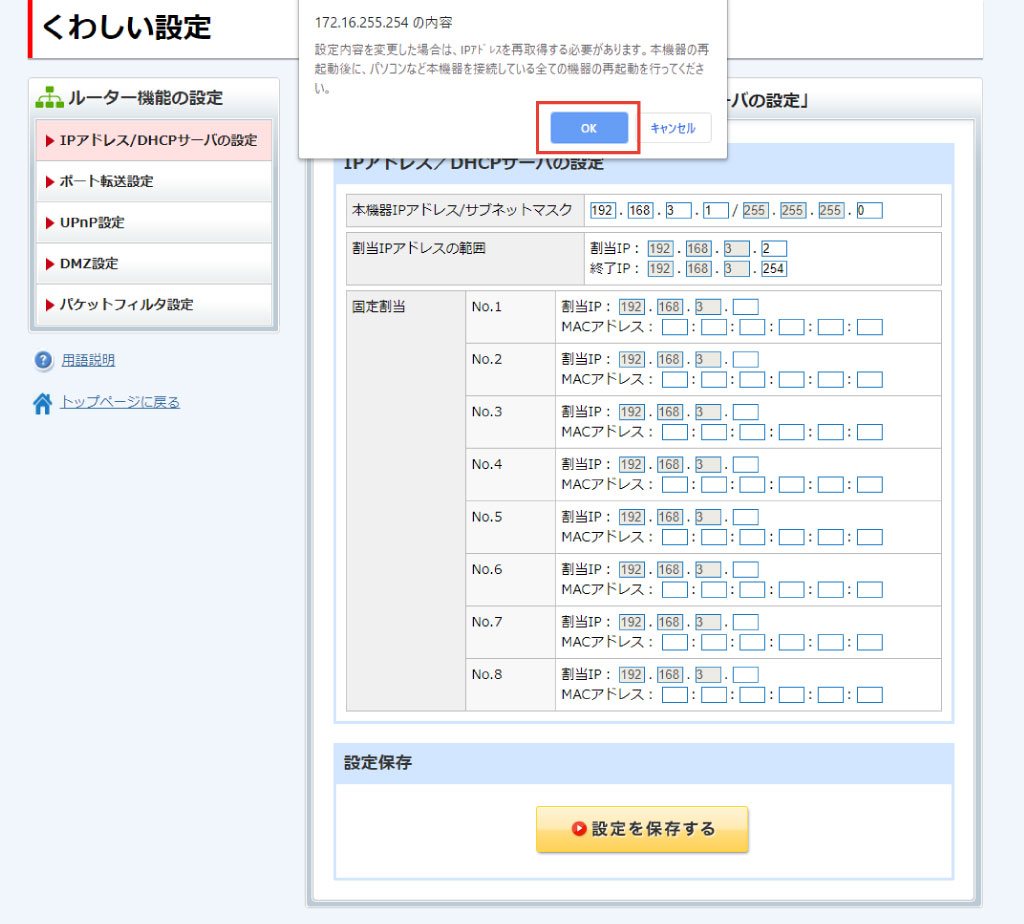Viewport: 1024px width, 924px height.
Task: Focus device IP last octet field 1
Action: (716, 210)
